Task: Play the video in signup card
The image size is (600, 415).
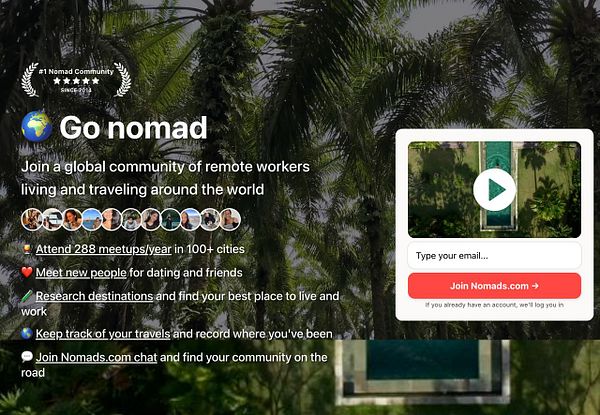Action: coord(494,190)
